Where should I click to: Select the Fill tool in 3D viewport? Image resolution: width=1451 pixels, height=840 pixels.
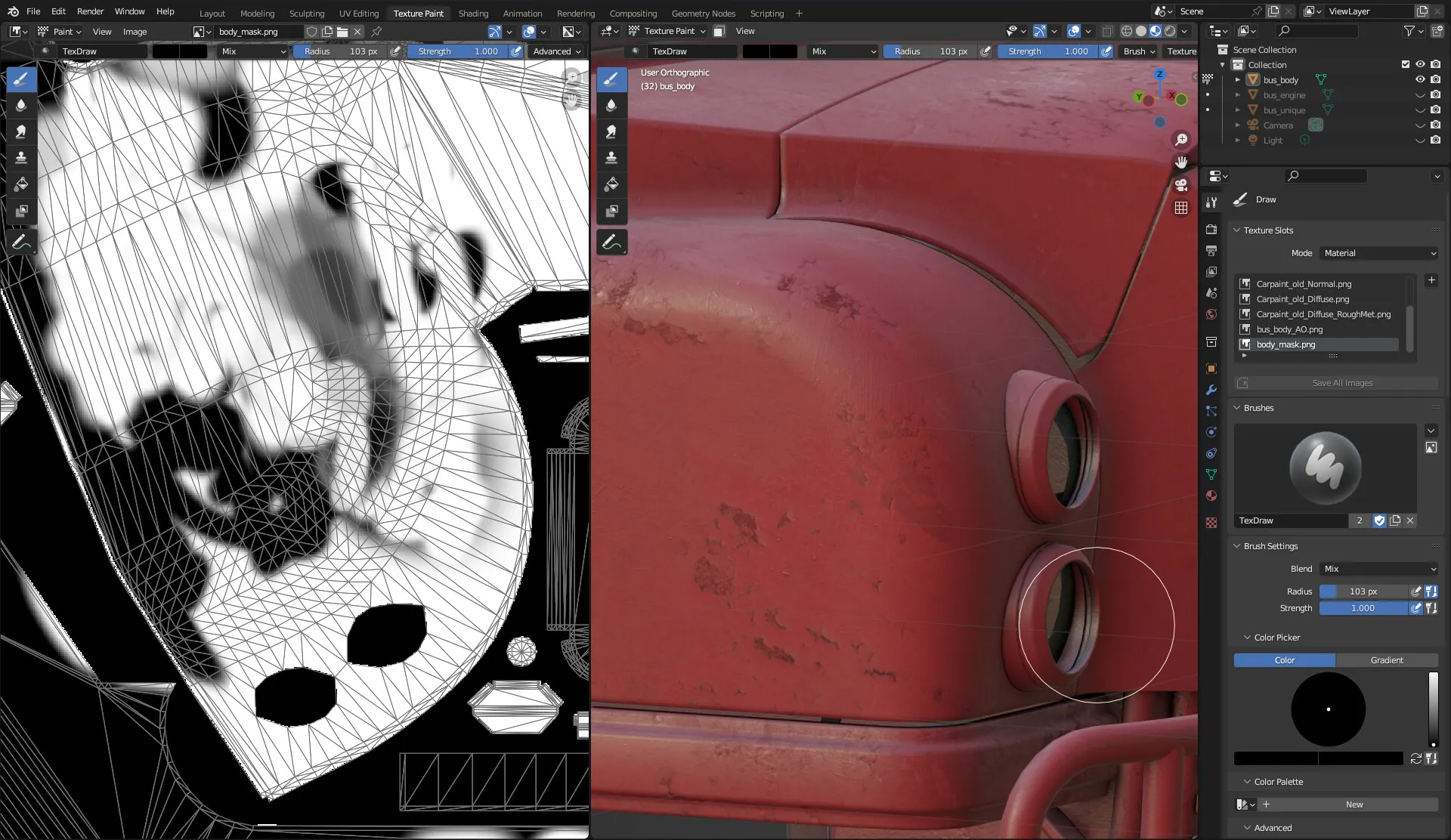point(611,184)
